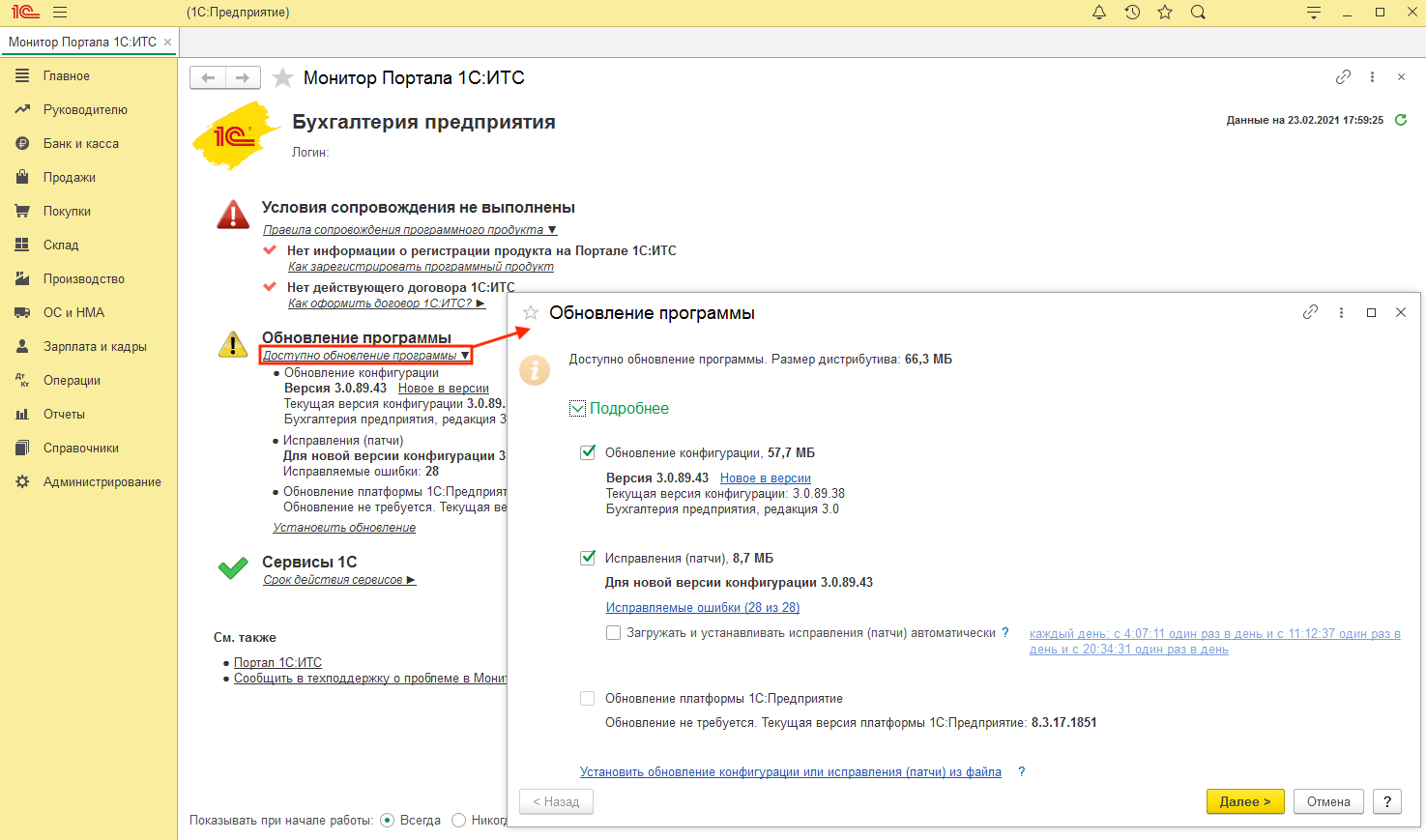Open history clock icon in title bar
This screenshot has height=840, width=1426.
1132,13
